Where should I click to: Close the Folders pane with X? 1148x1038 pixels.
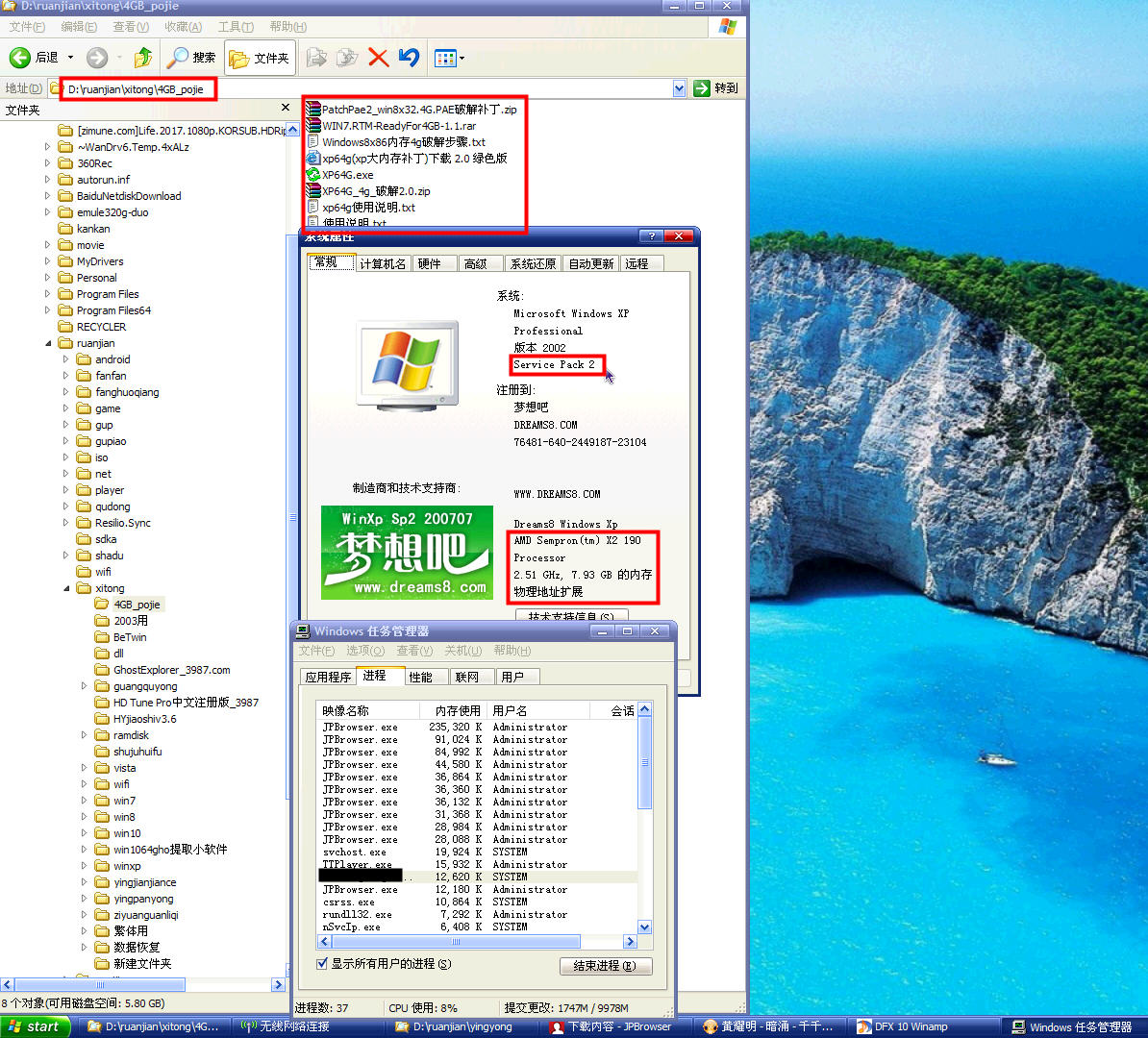tap(286, 109)
